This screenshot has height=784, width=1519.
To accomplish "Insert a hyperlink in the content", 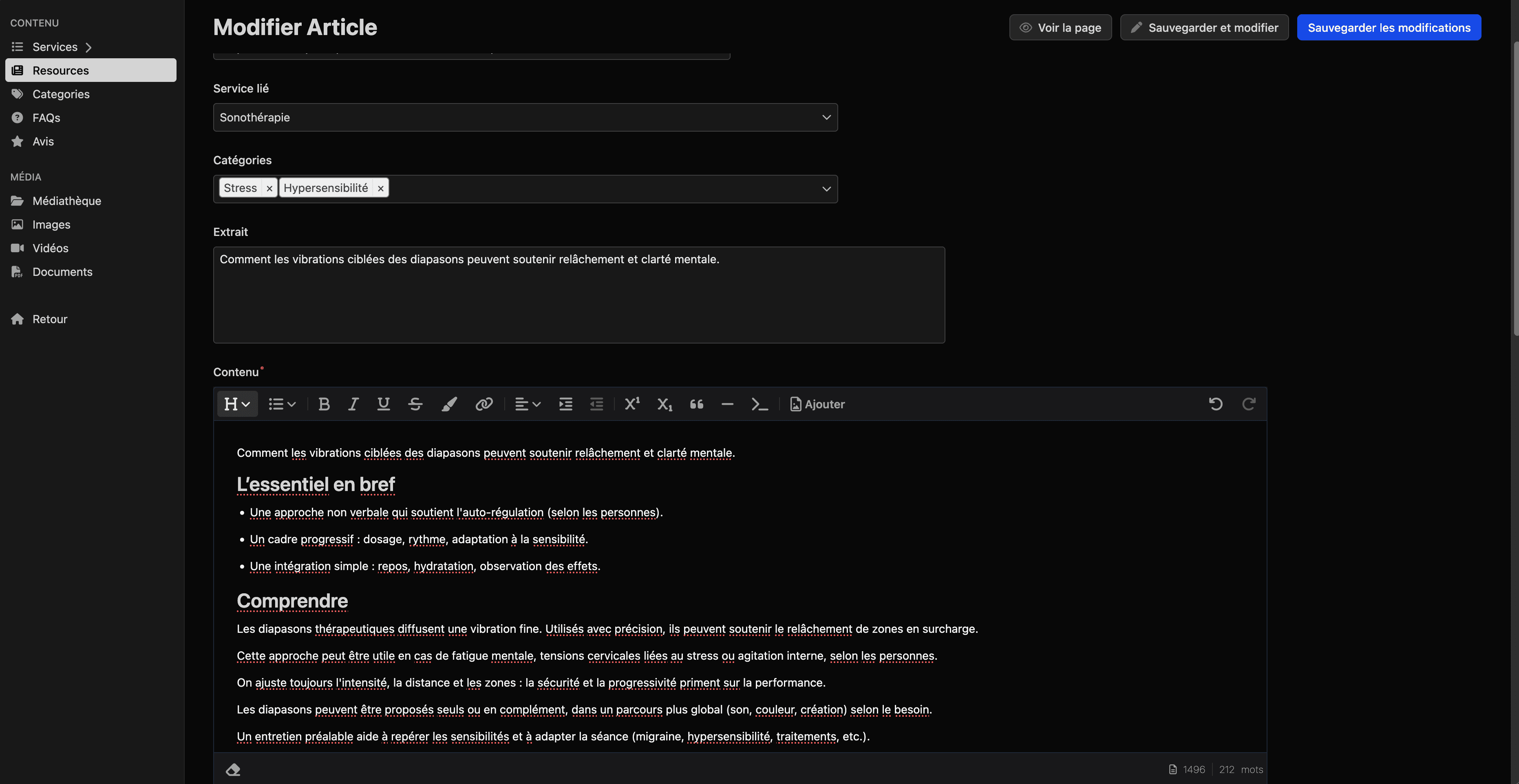I will [x=484, y=404].
